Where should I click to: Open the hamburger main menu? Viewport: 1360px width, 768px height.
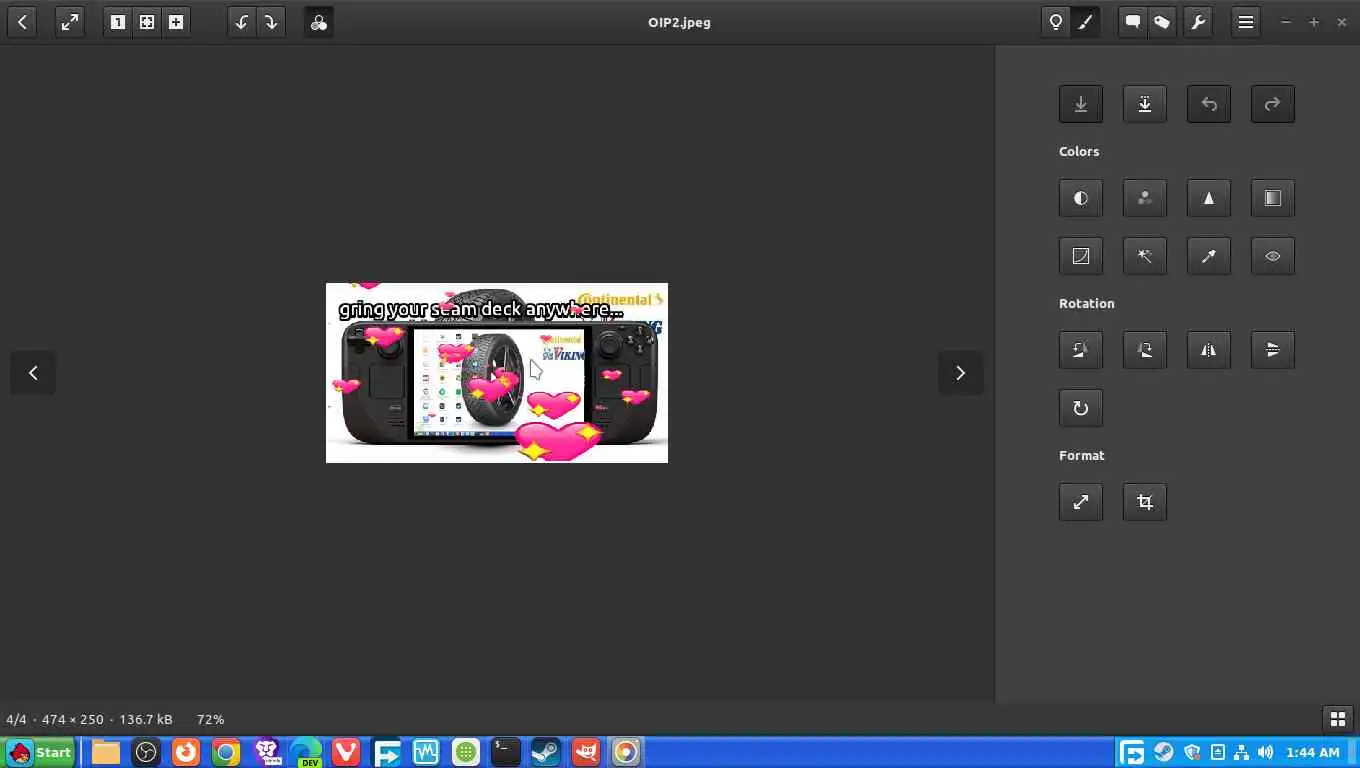(1246, 22)
